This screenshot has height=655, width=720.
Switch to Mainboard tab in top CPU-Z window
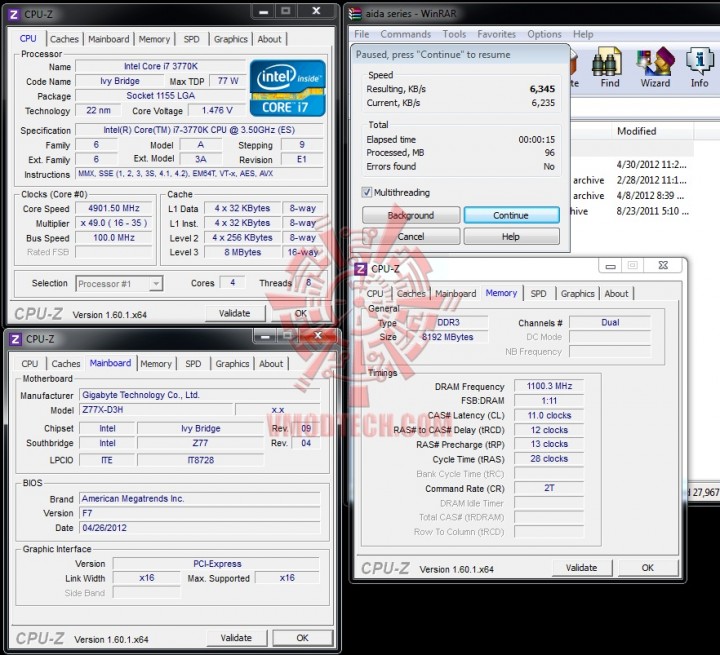pyautogui.click(x=109, y=39)
